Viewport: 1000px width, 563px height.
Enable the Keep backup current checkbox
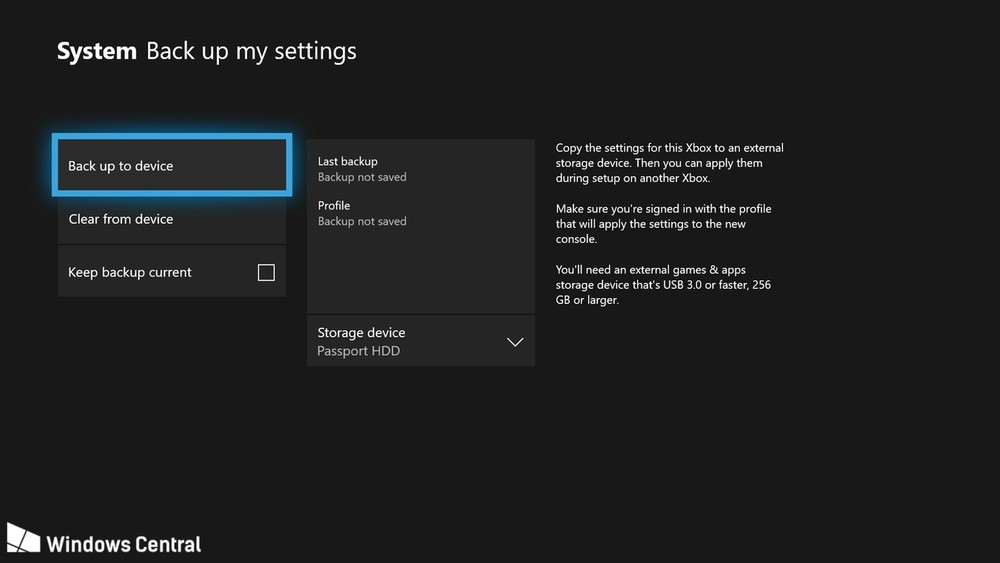266,272
